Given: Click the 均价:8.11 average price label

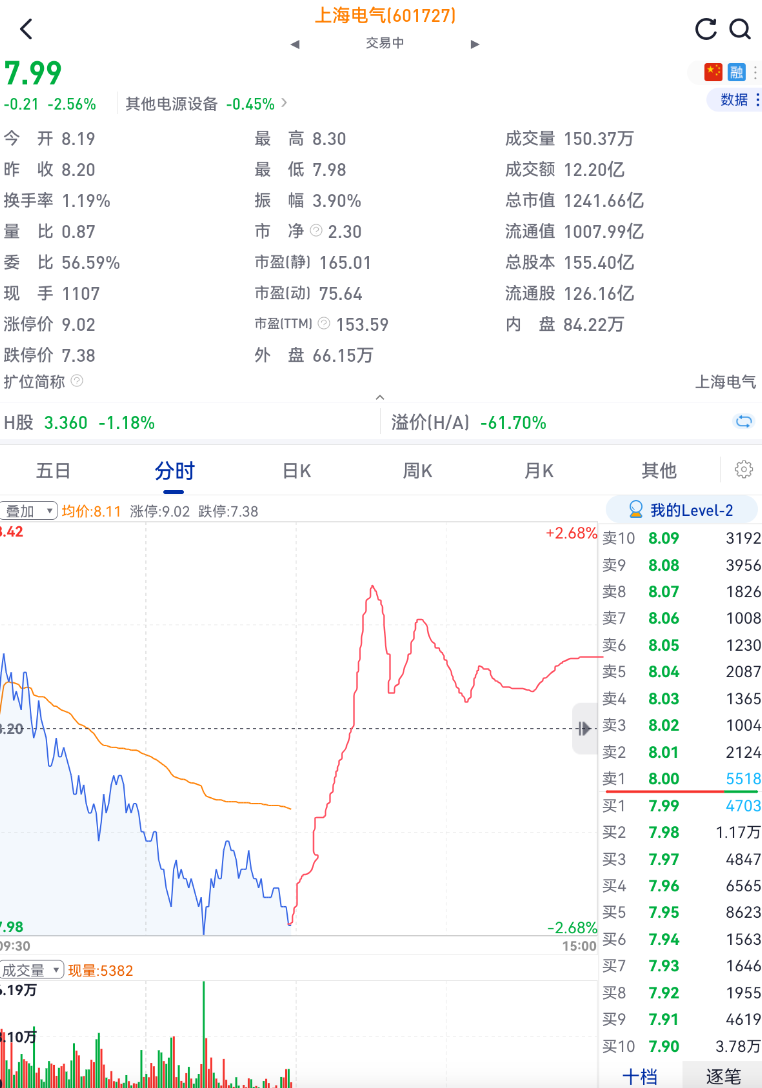Looking at the screenshot, I should [x=91, y=511].
